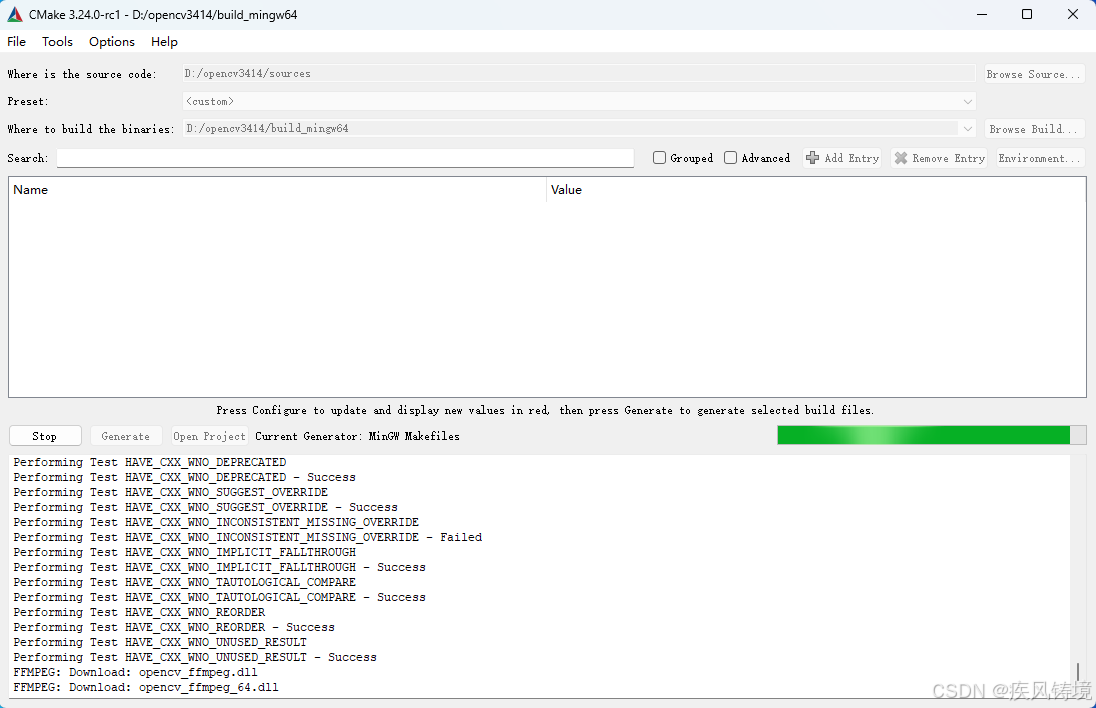
Task: Click the X icon of Remove Entry
Action: [901, 158]
